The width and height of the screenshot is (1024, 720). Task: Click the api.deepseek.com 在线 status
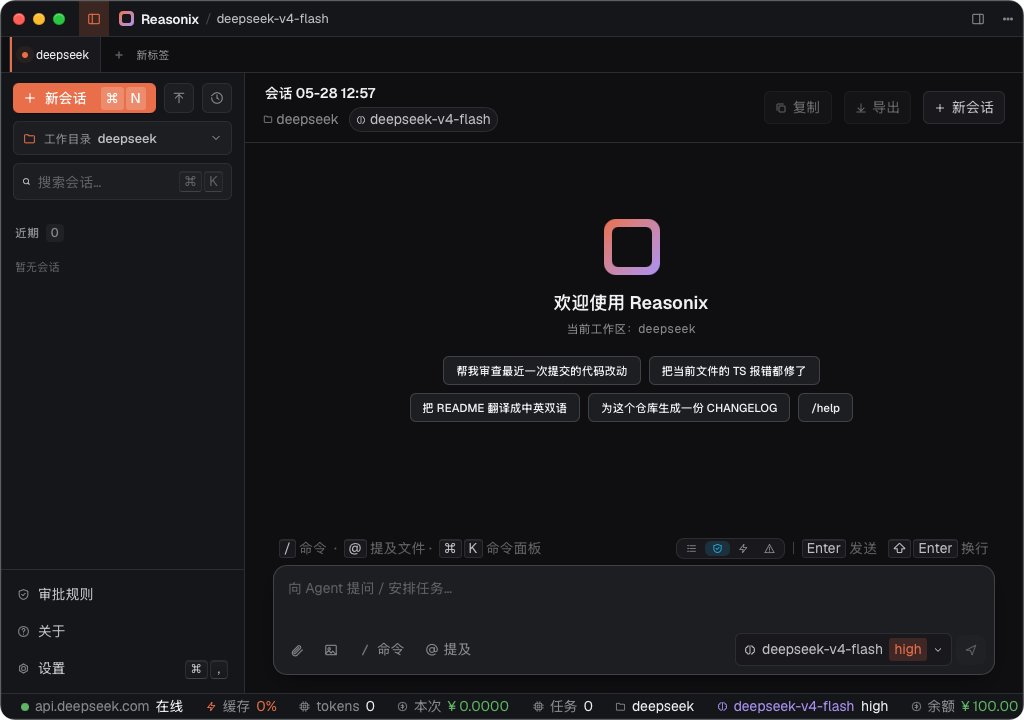click(x=102, y=706)
